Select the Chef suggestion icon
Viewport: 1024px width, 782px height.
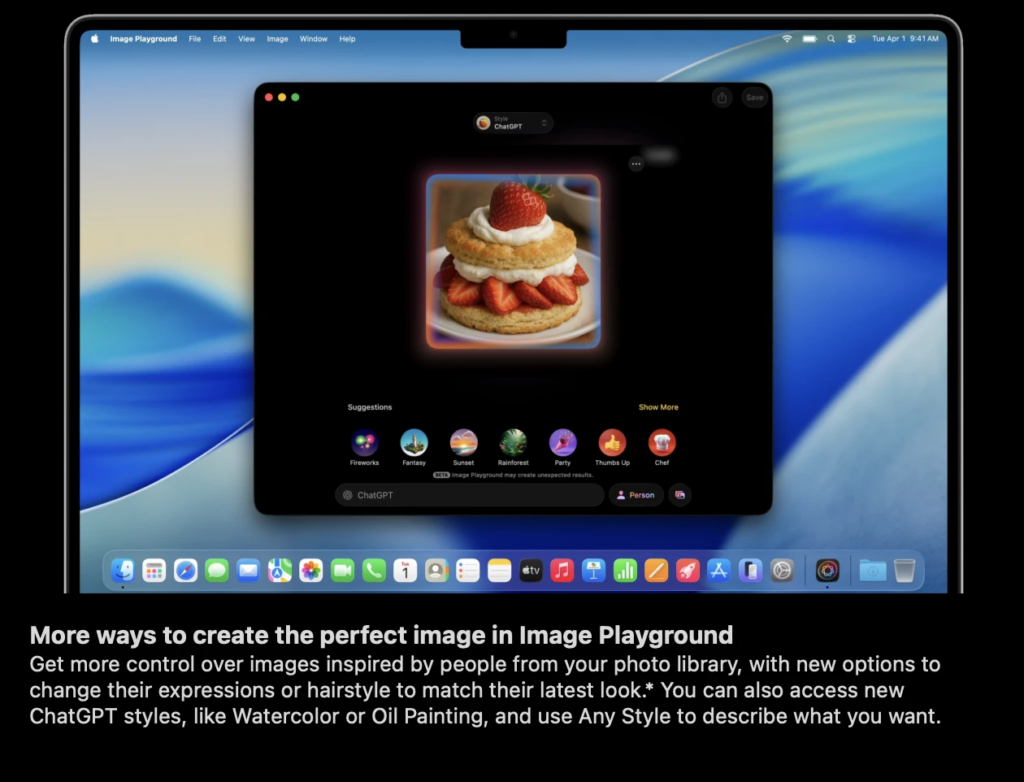click(x=662, y=443)
